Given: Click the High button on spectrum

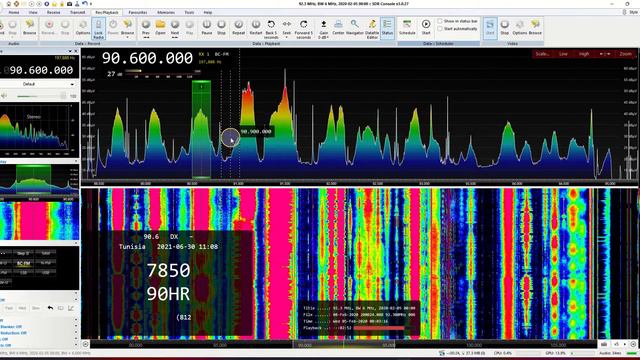Looking at the screenshot, I should (584, 54).
